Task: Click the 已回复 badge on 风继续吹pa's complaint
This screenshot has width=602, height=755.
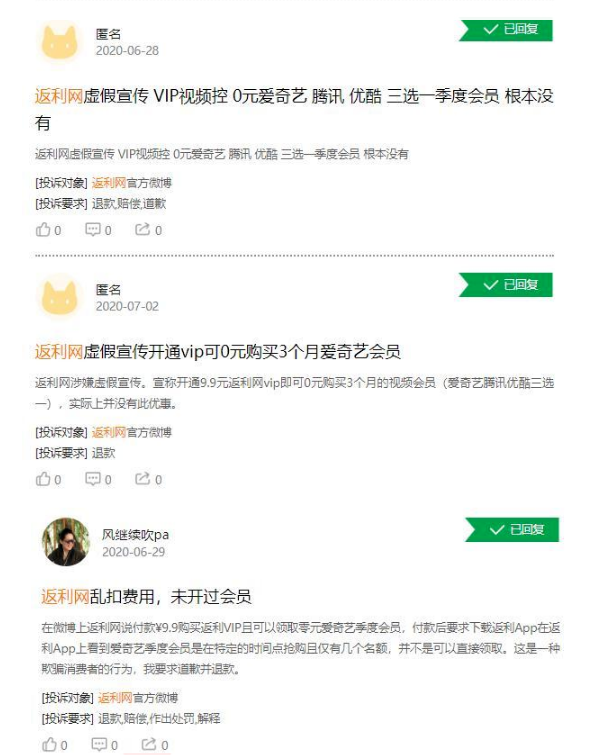Action: 512,530
